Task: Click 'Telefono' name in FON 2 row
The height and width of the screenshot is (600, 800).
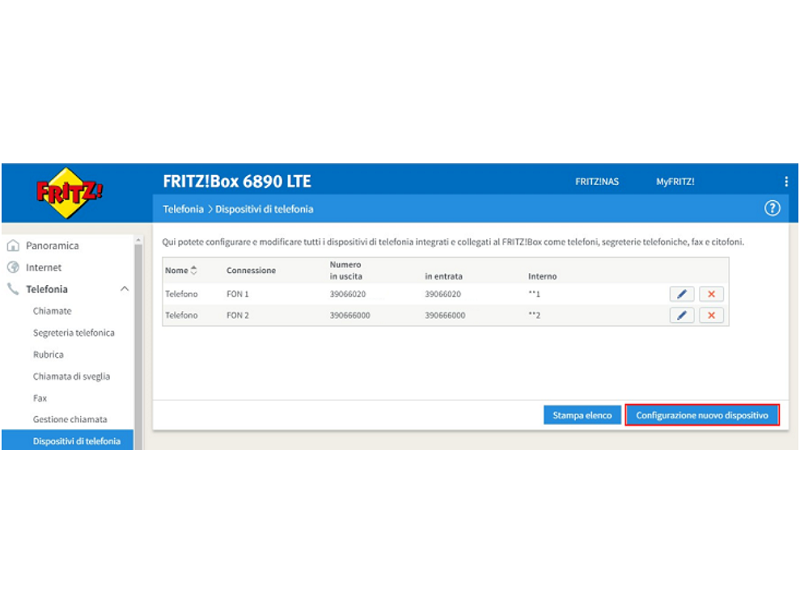Action: coord(181,315)
